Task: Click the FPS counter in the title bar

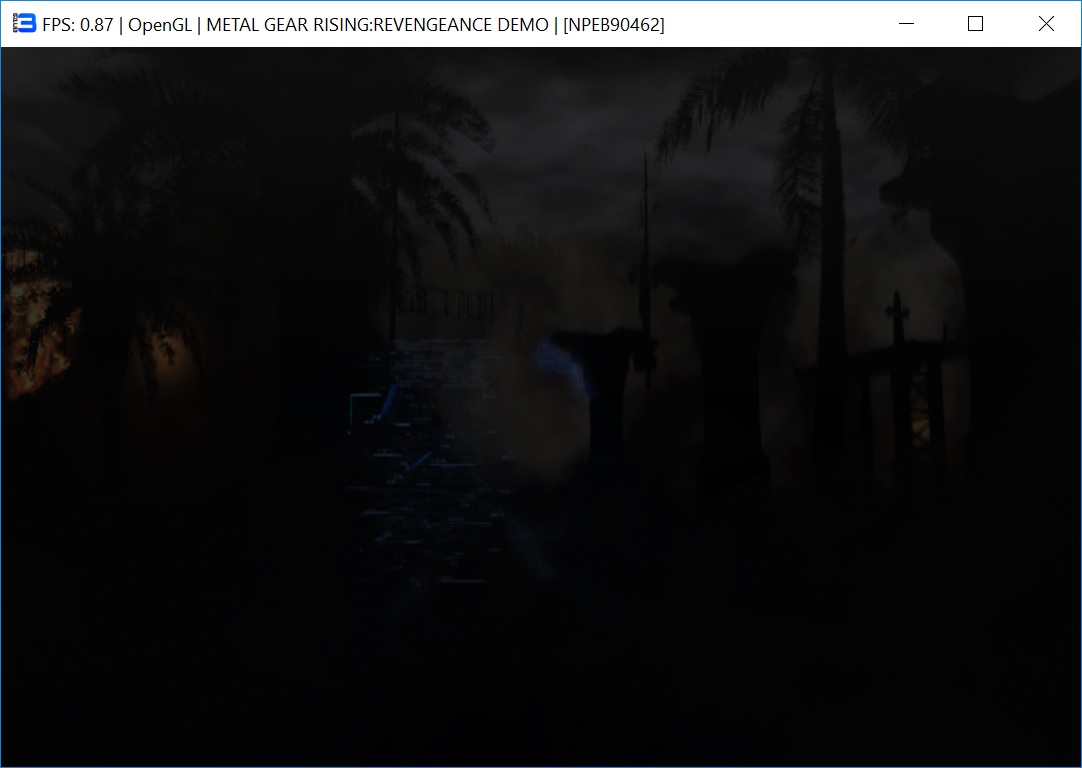Action: [x=77, y=25]
